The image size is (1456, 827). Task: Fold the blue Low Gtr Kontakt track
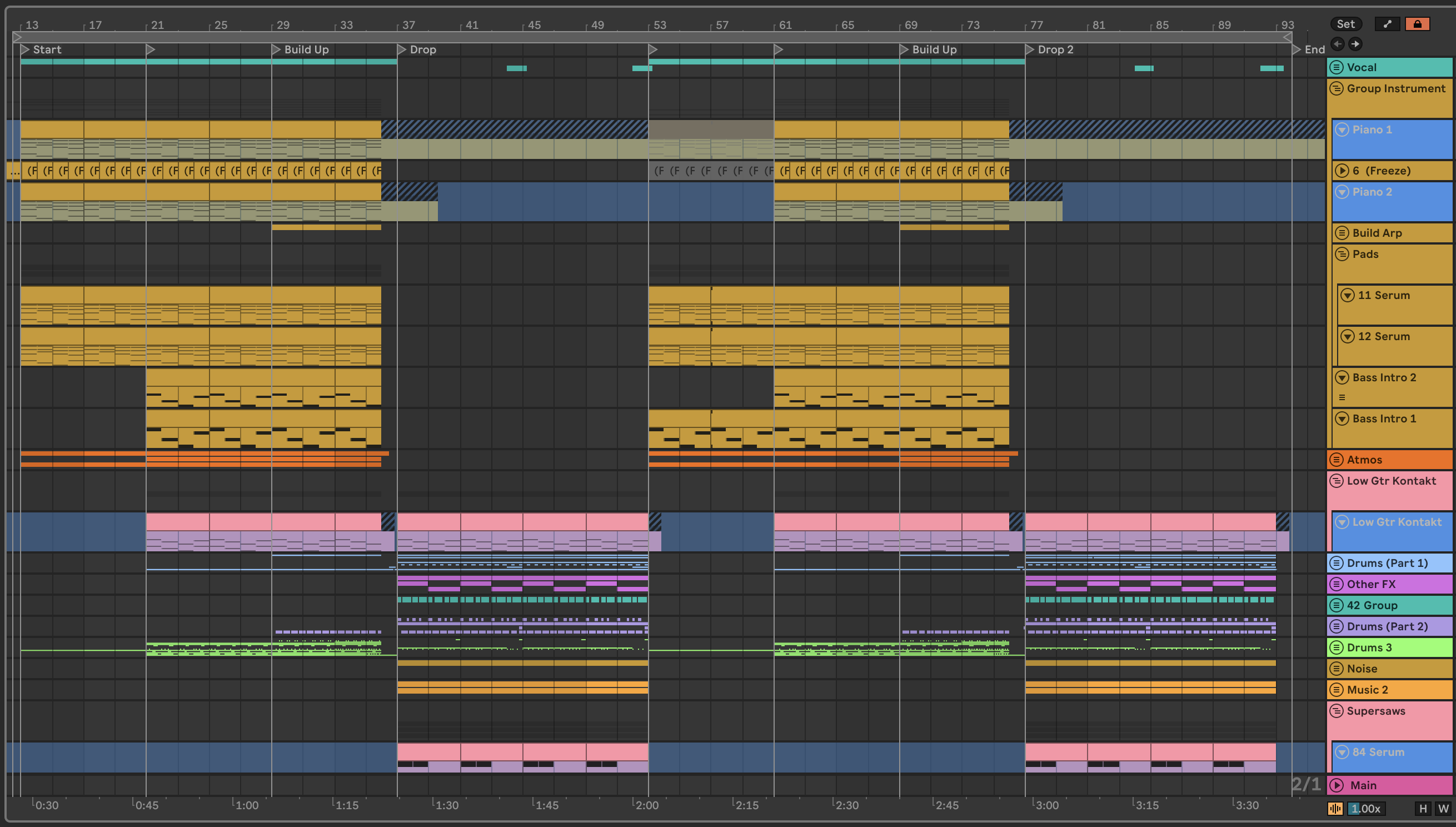point(1342,522)
